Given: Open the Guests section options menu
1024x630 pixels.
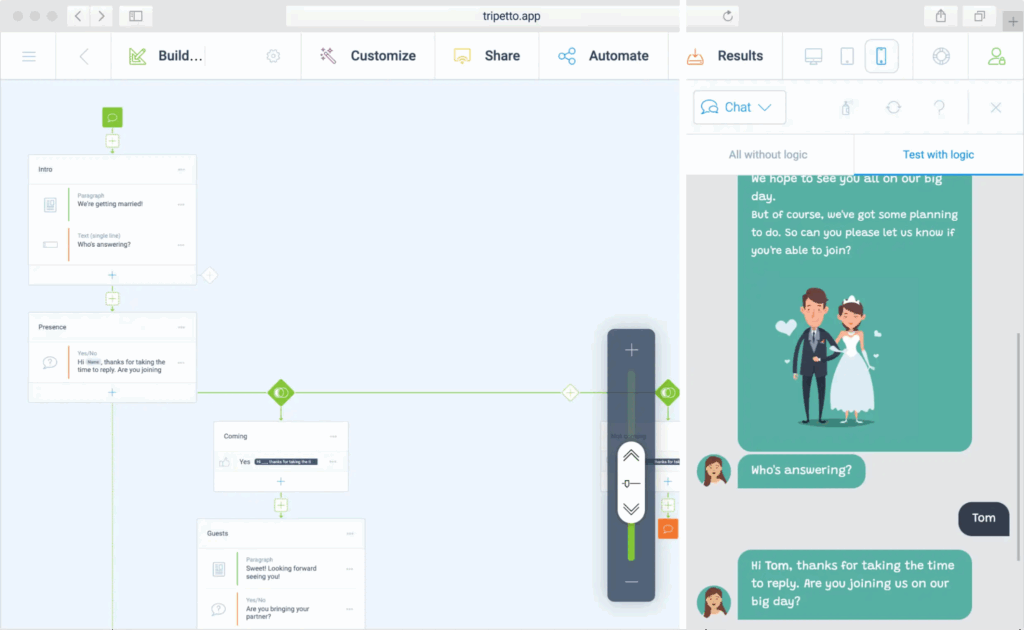Looking at the screenshot, I should [x=350, y=534].
